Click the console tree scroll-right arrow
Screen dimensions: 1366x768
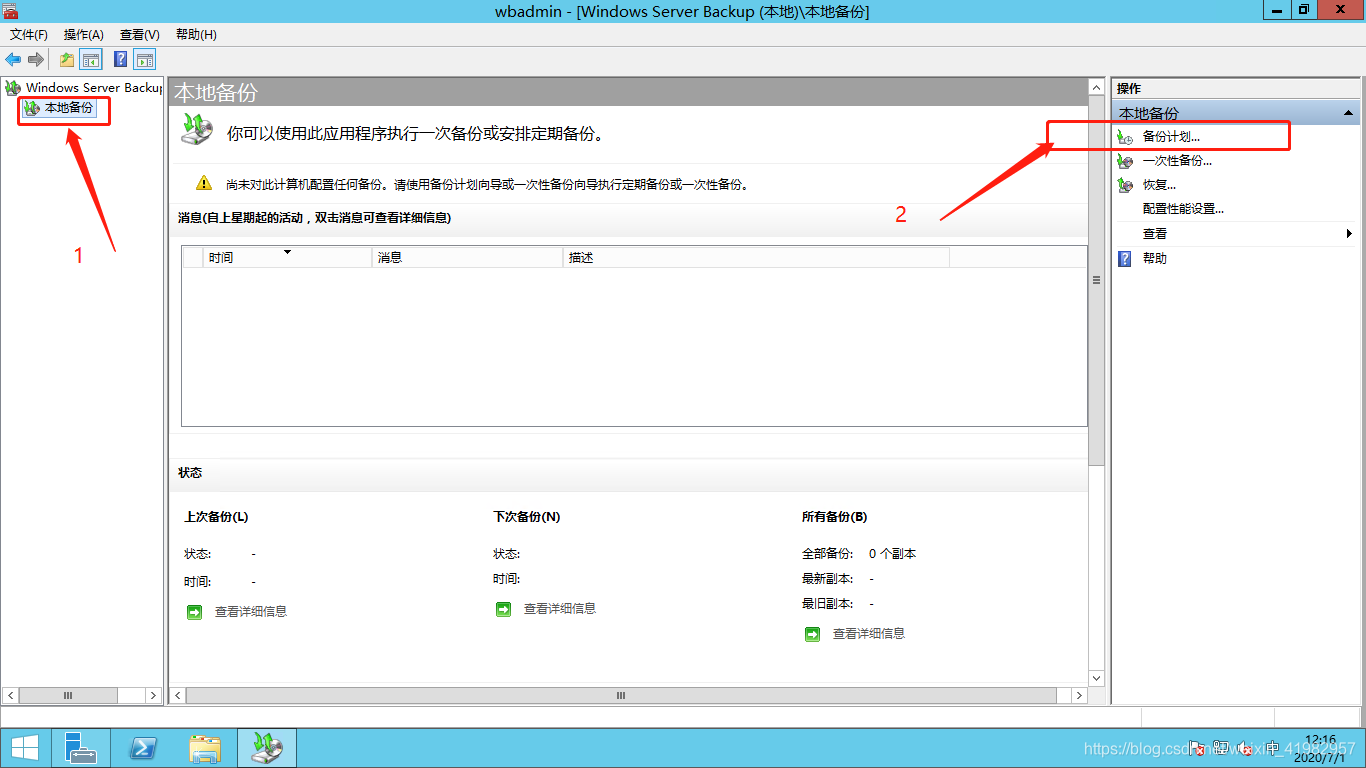pyautogui.click(x=153, y=695)
